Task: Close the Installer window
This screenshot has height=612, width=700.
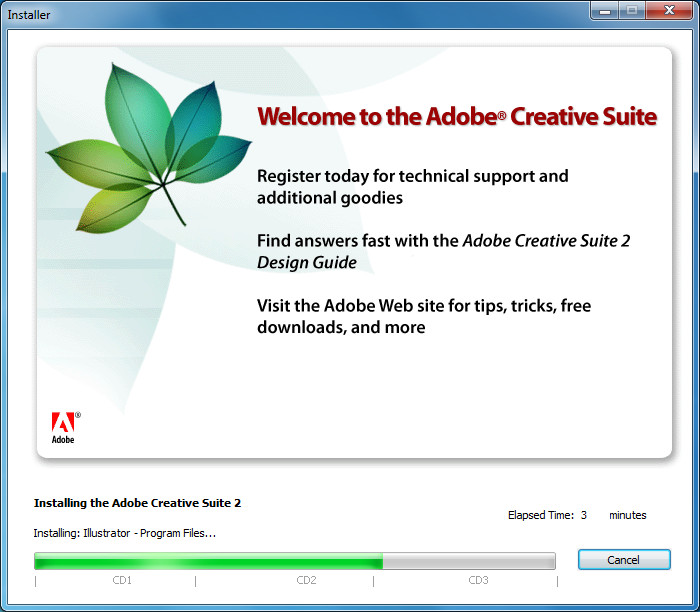Action: [x=669, y=10]
